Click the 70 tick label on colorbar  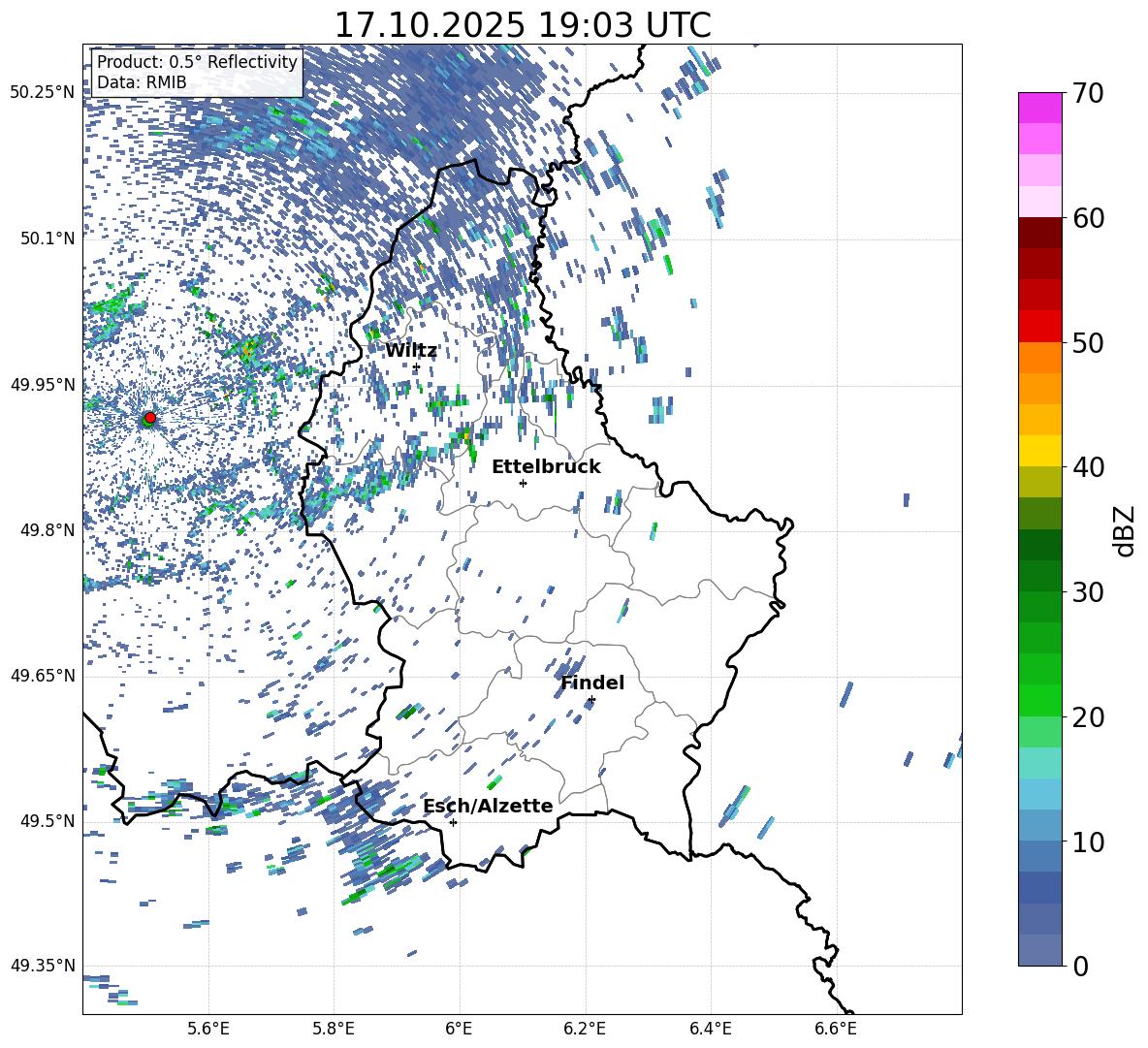[x=1090, y=94]
